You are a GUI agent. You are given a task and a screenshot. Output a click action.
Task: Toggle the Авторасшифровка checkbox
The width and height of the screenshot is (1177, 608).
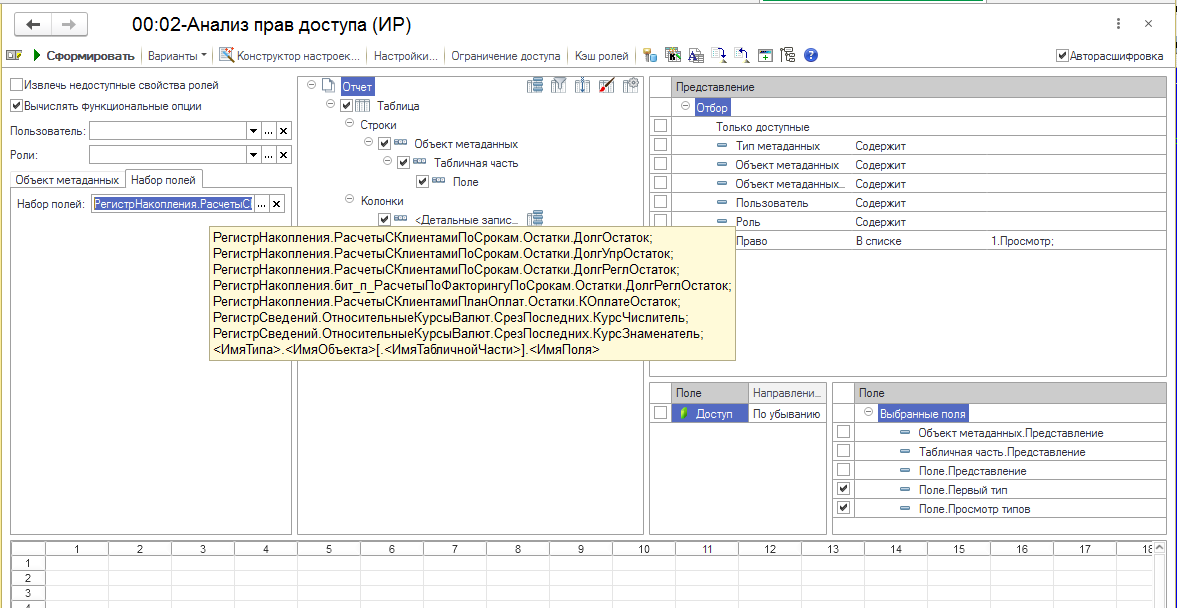pos(1062,56)
